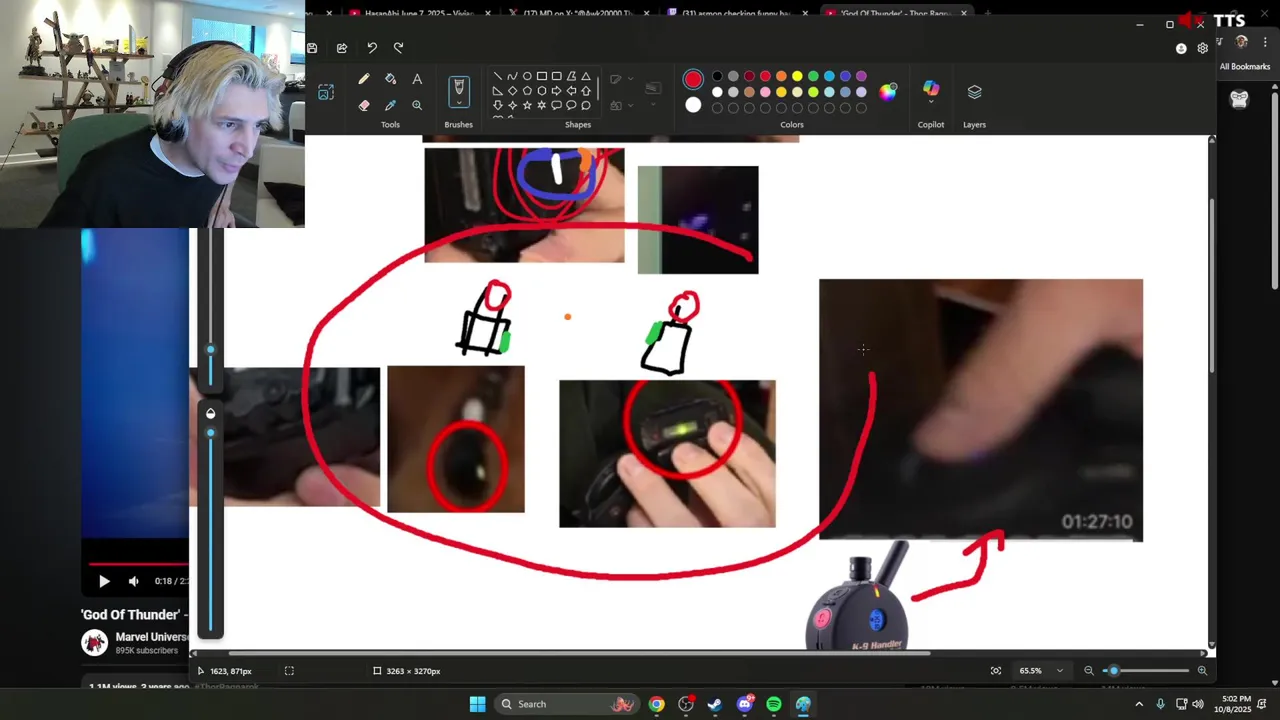Image resolution: width=1280 pixels, height=720 pixels.
Task: Open the All Bookmarks folder
Action: (1245, 67)
